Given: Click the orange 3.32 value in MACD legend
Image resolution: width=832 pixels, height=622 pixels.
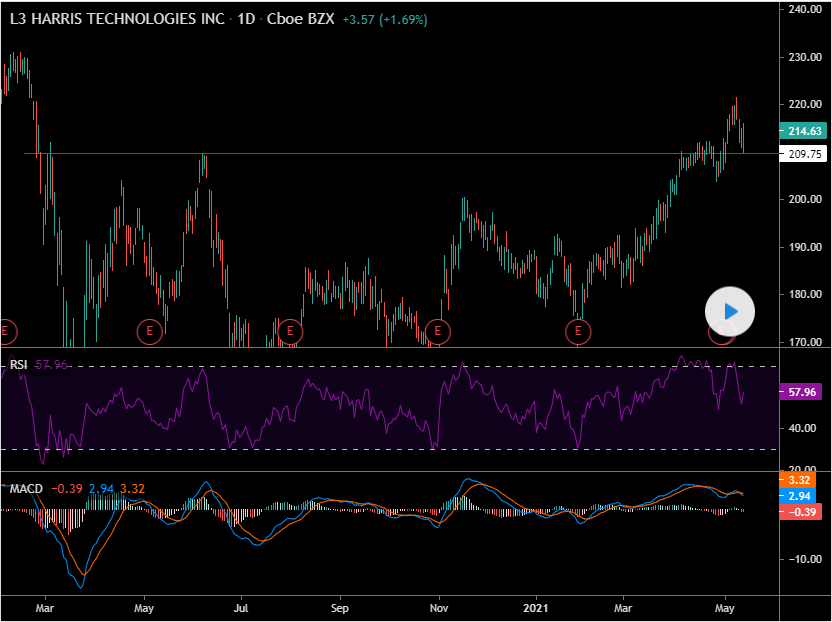Looking at the screenshot, I should (132, 488).
